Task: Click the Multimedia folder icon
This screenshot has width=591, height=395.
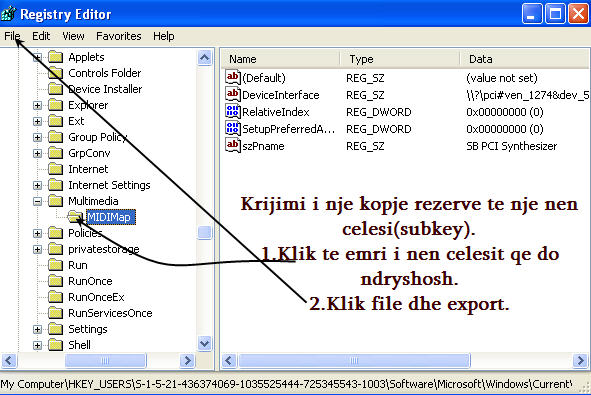Action: point(55,201)
